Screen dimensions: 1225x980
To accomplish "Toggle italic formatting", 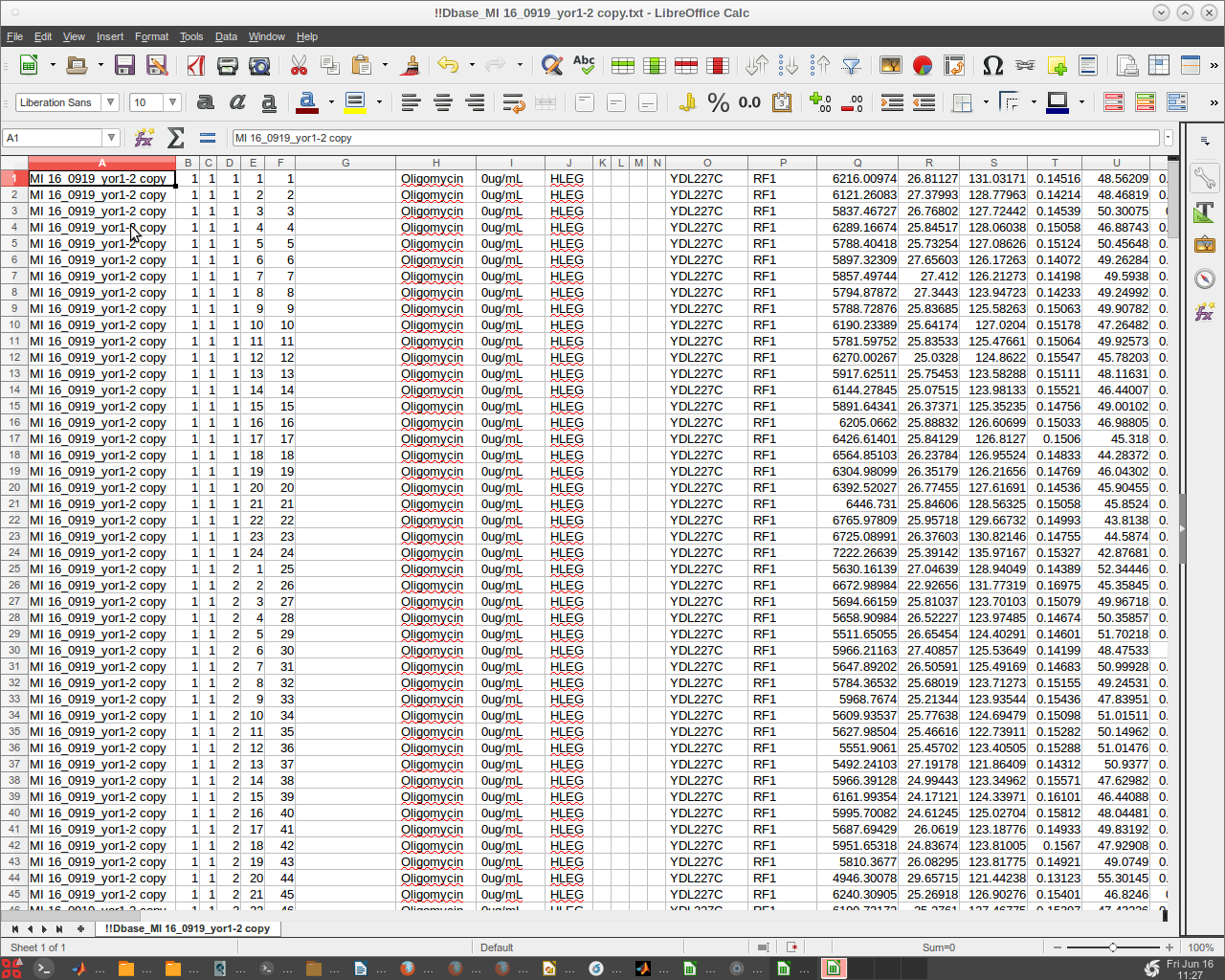I will click(x=236, y=101).
